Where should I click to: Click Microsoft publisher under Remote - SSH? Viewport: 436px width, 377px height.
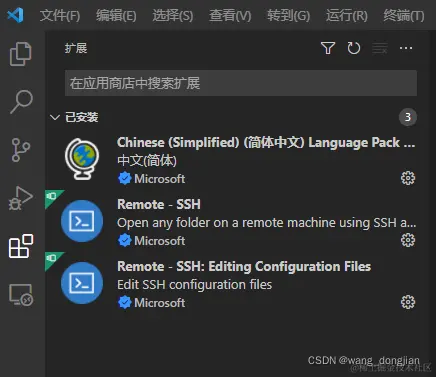(160, 241)
